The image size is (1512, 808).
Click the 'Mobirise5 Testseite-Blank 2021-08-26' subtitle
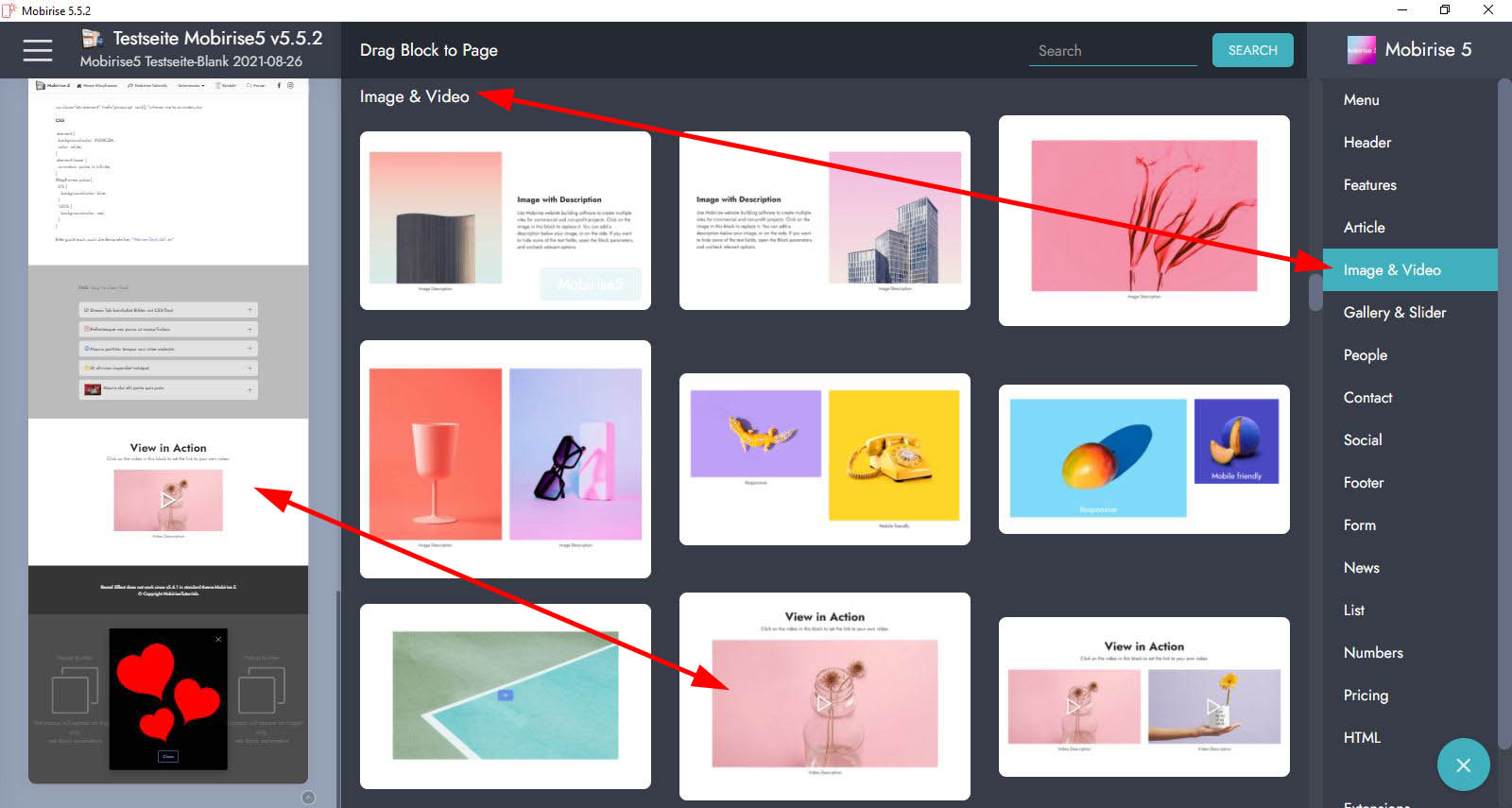(x=191, y=61)
